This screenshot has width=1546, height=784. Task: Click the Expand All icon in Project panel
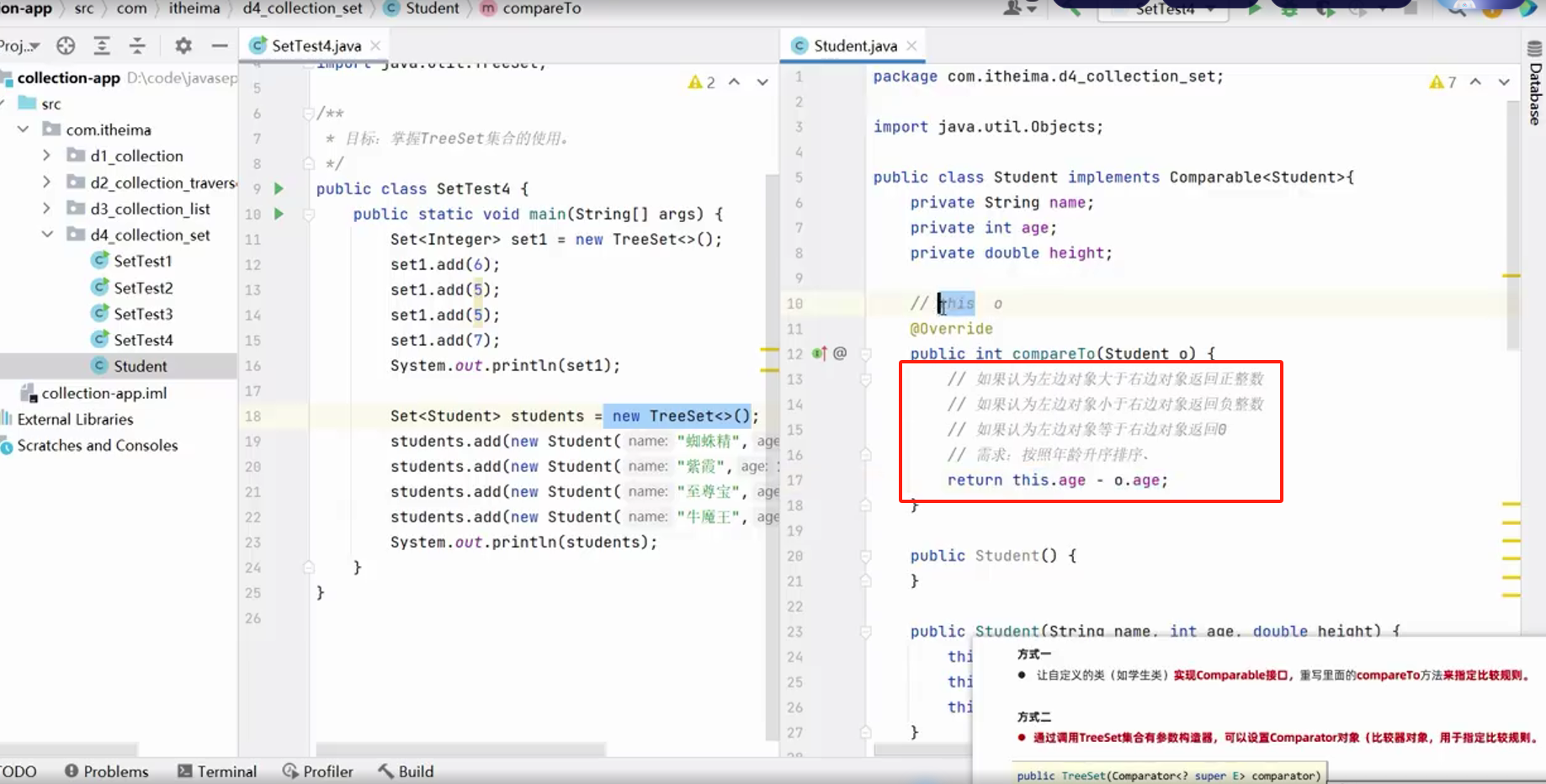(x=102, y=45)
